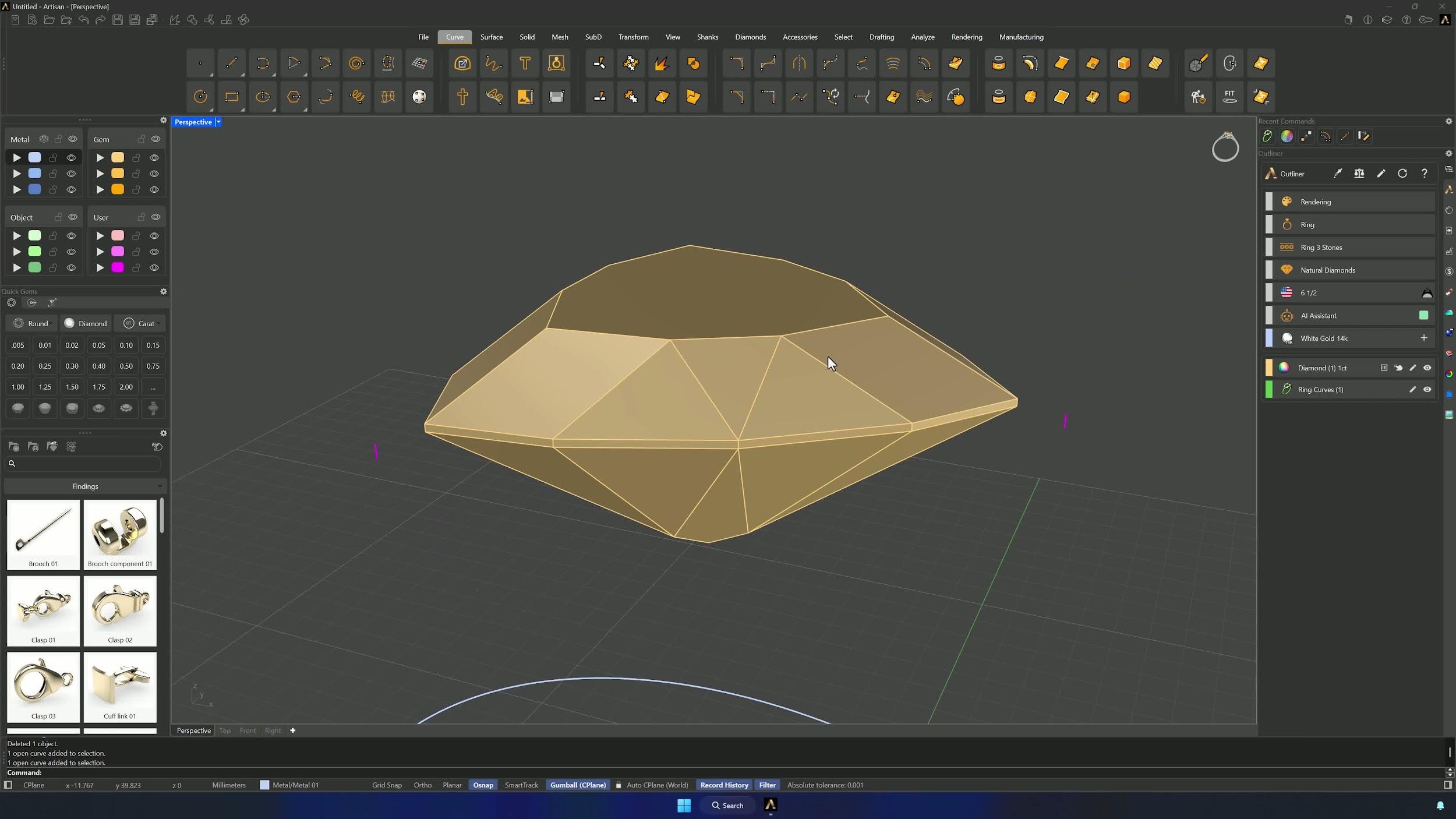Select the orange solid box icon
The width and height of the screenshot is (1456, 819).
click(1124, 97)
